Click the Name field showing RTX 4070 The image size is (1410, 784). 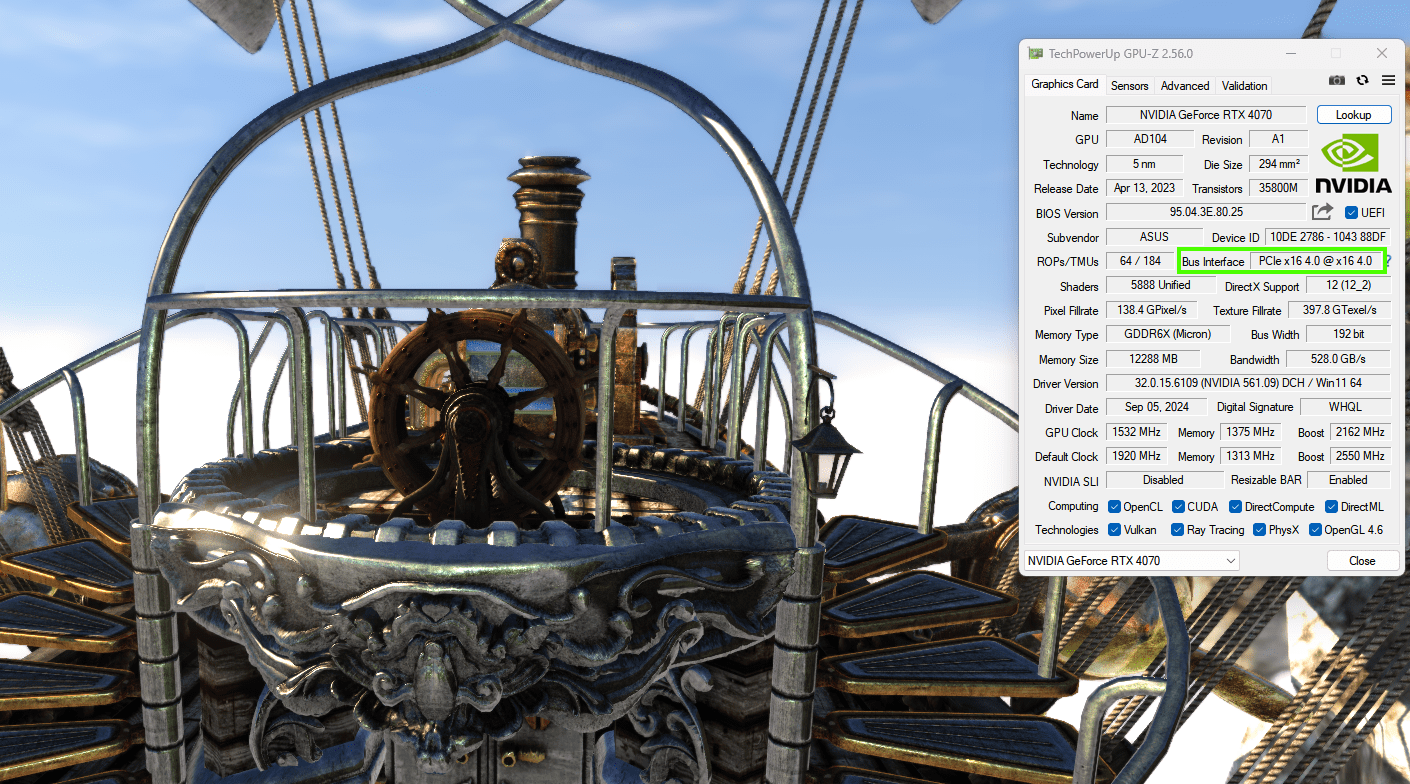click(x=1206, y=115)
